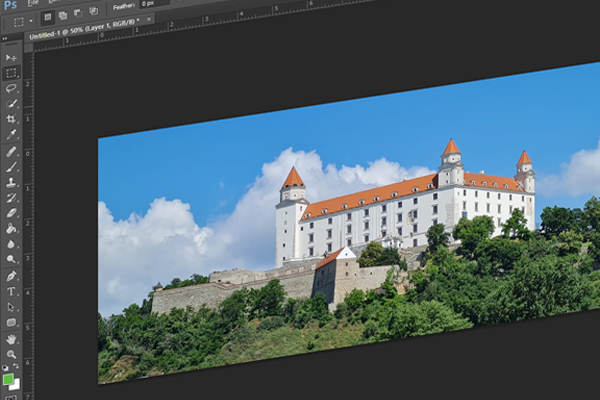Screen dimensions: 600x400
Task: Swap foreground and background colors
Action: click(x=16, y=367)
